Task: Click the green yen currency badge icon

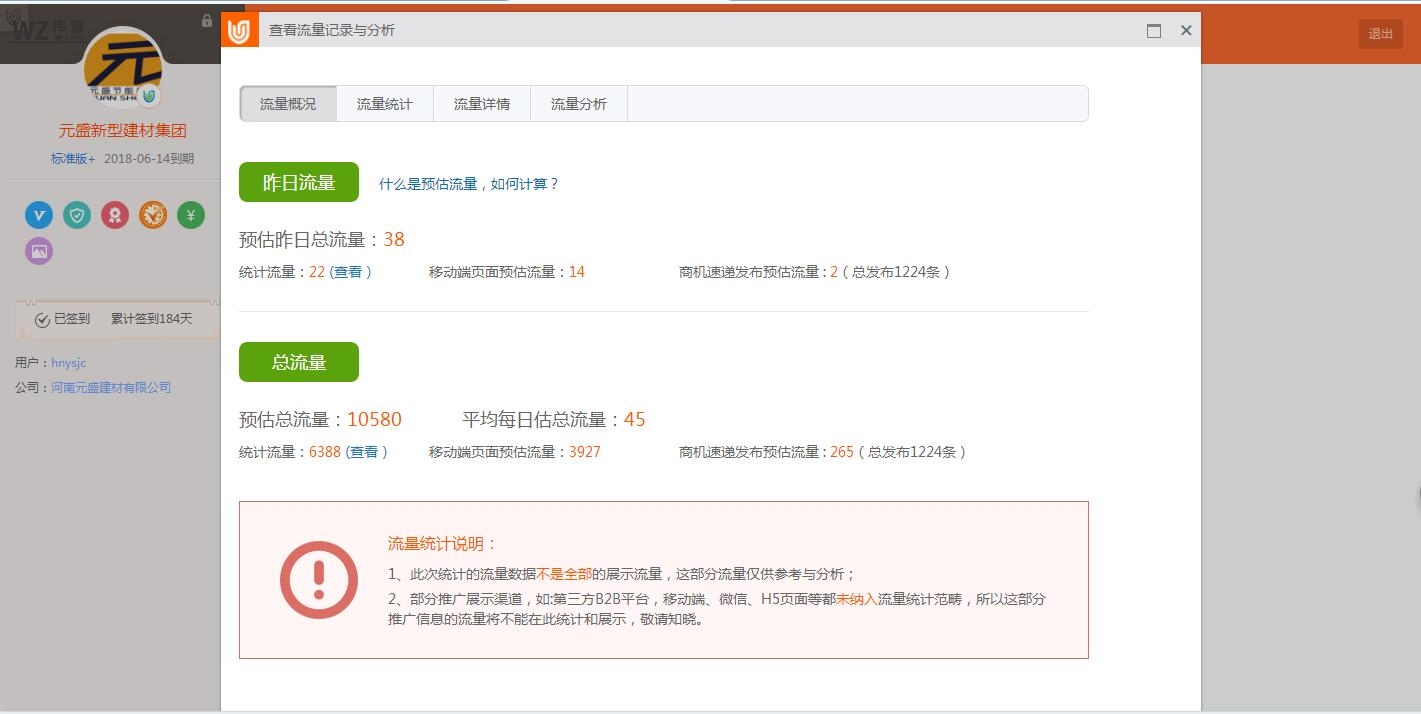Action: point(191,214)
